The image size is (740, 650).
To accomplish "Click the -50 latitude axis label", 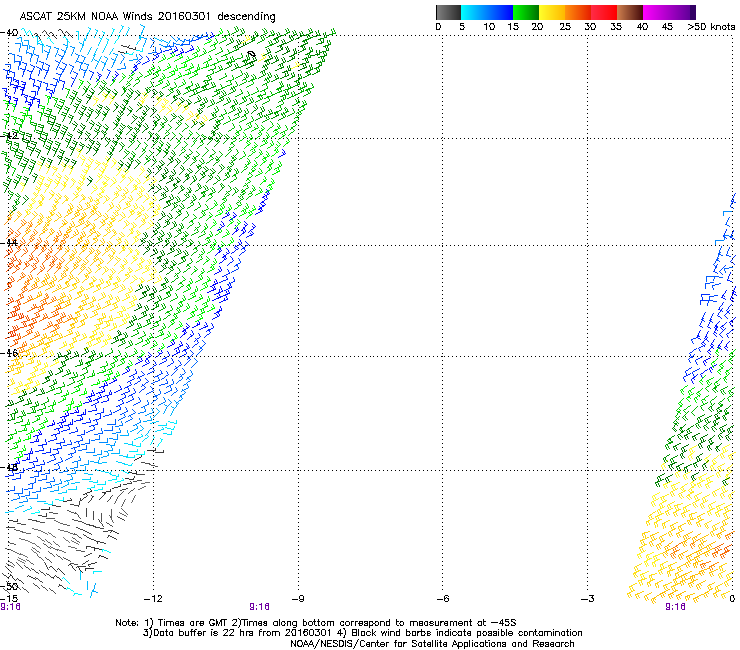I will [x=9, y=586].
